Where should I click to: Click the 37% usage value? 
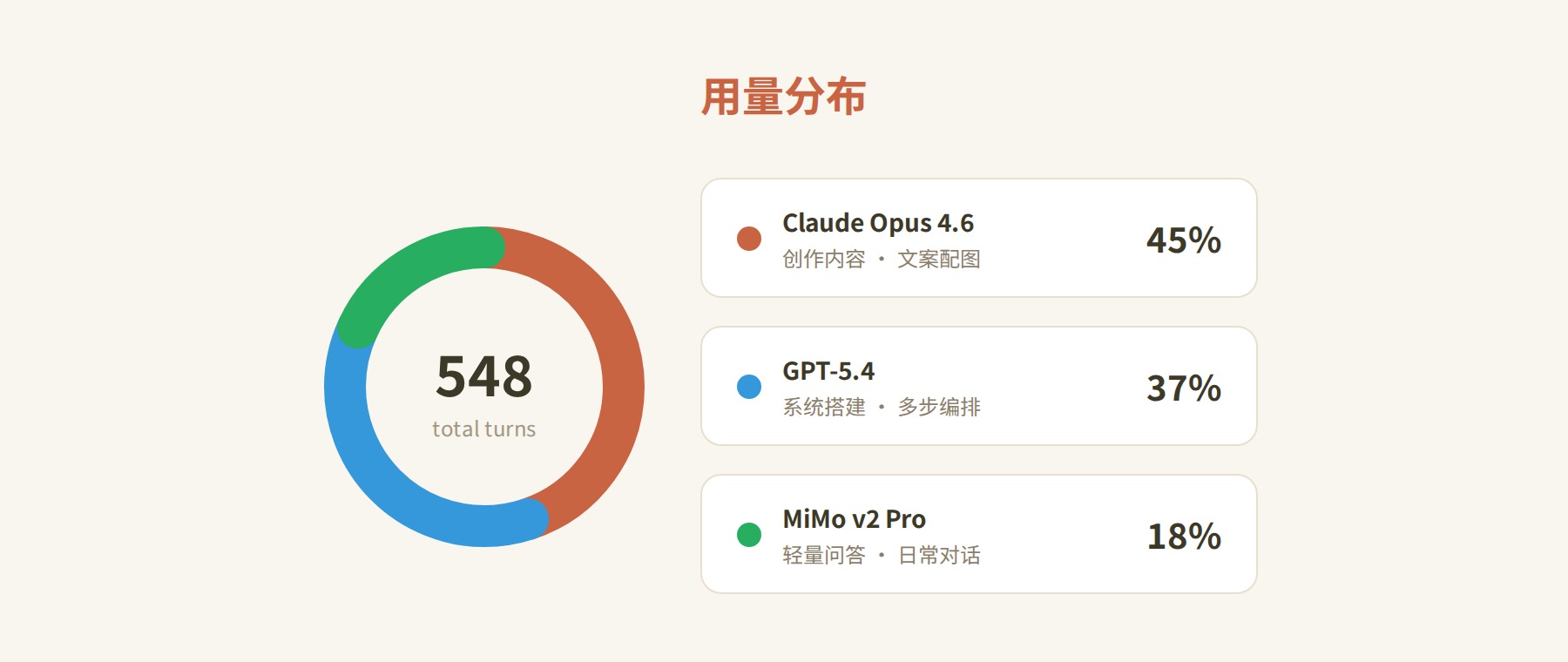1183,388
